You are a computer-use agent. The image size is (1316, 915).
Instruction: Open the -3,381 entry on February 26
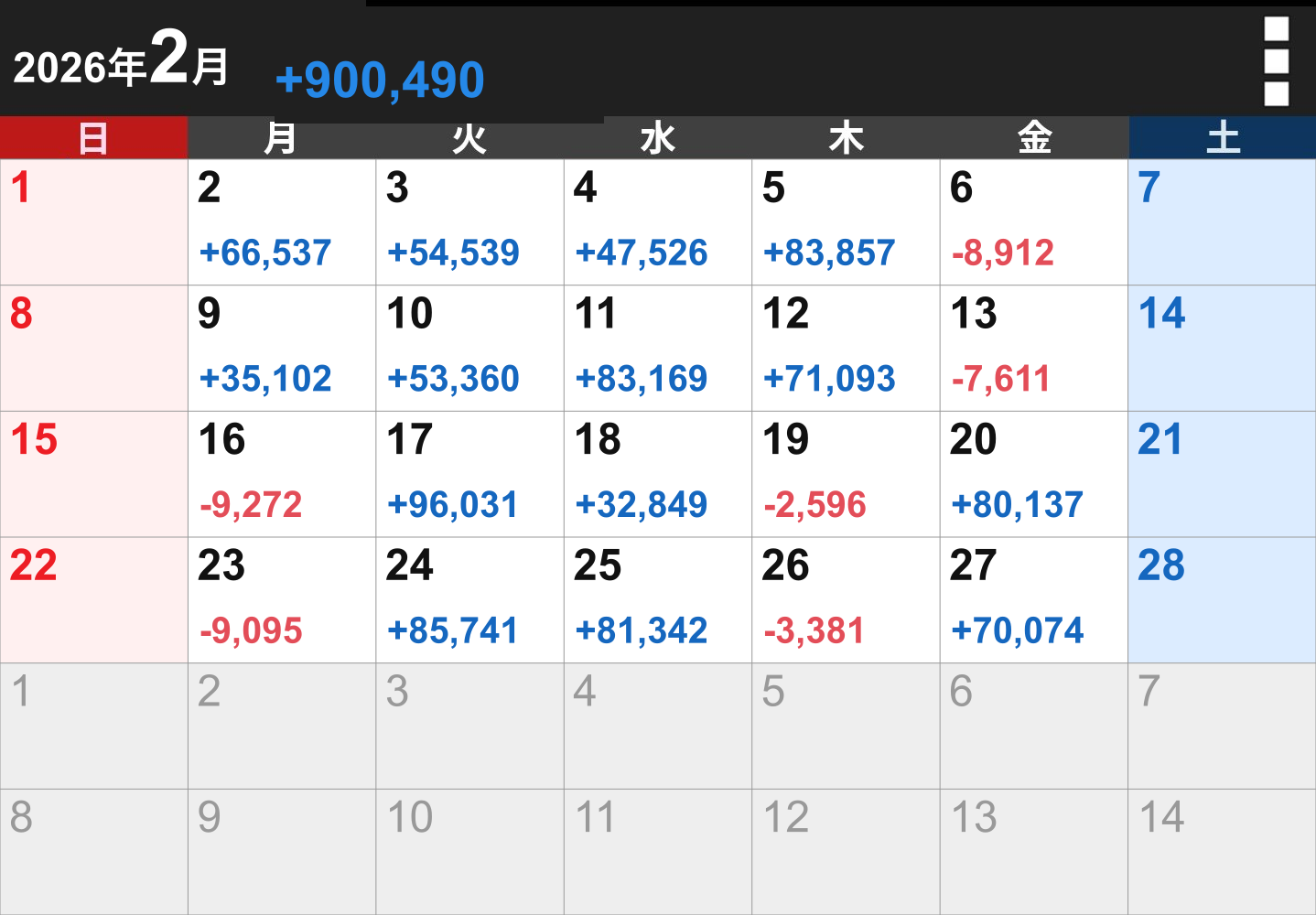coord(814,630)
